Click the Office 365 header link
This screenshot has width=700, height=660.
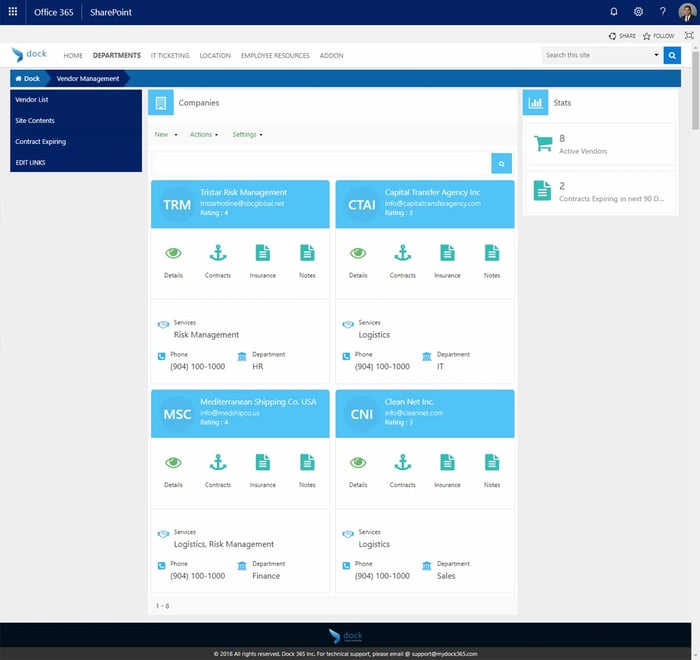click(54, 12)
